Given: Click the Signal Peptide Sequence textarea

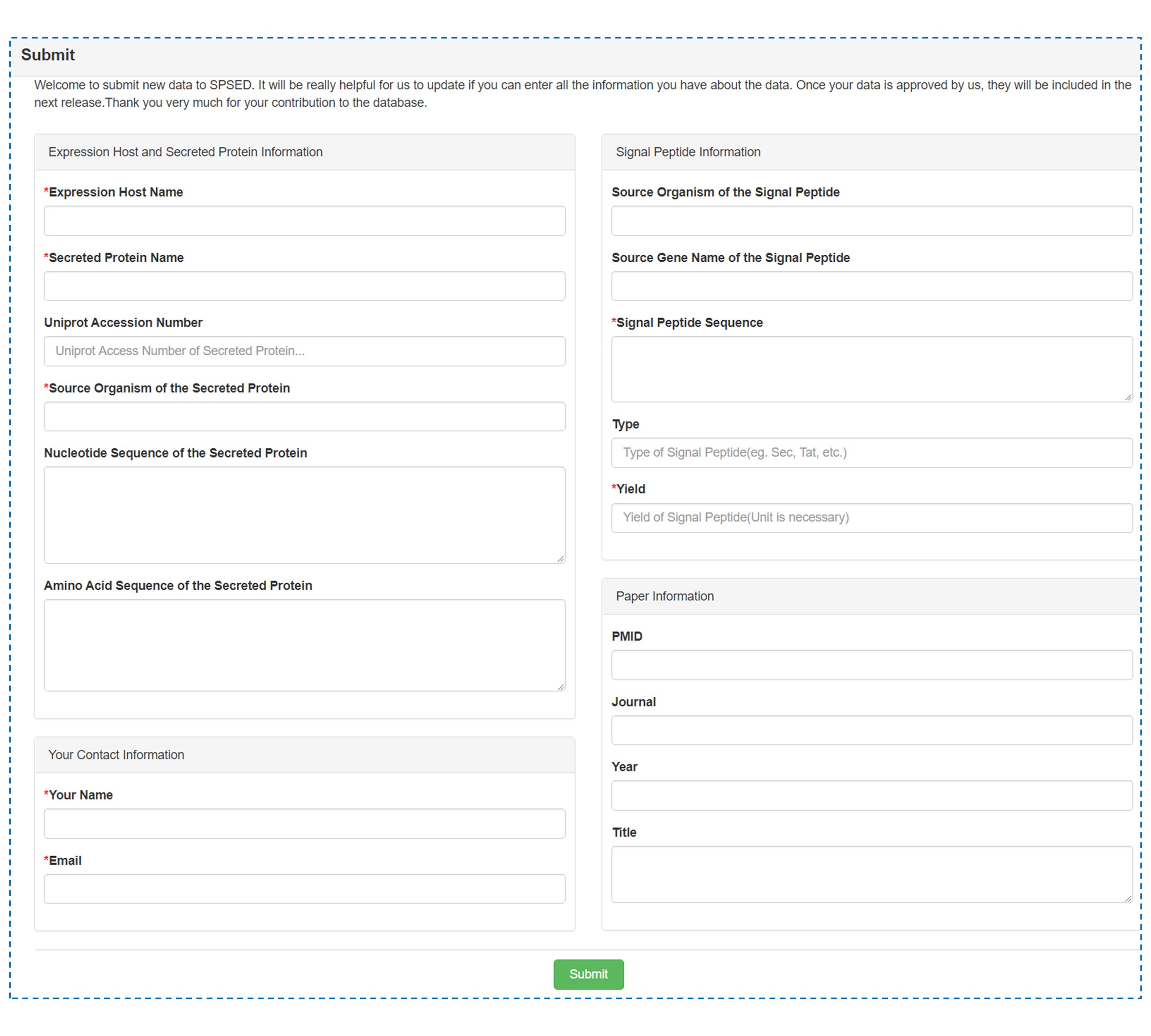Looking at the screenshot, I should tap(872, 369).
